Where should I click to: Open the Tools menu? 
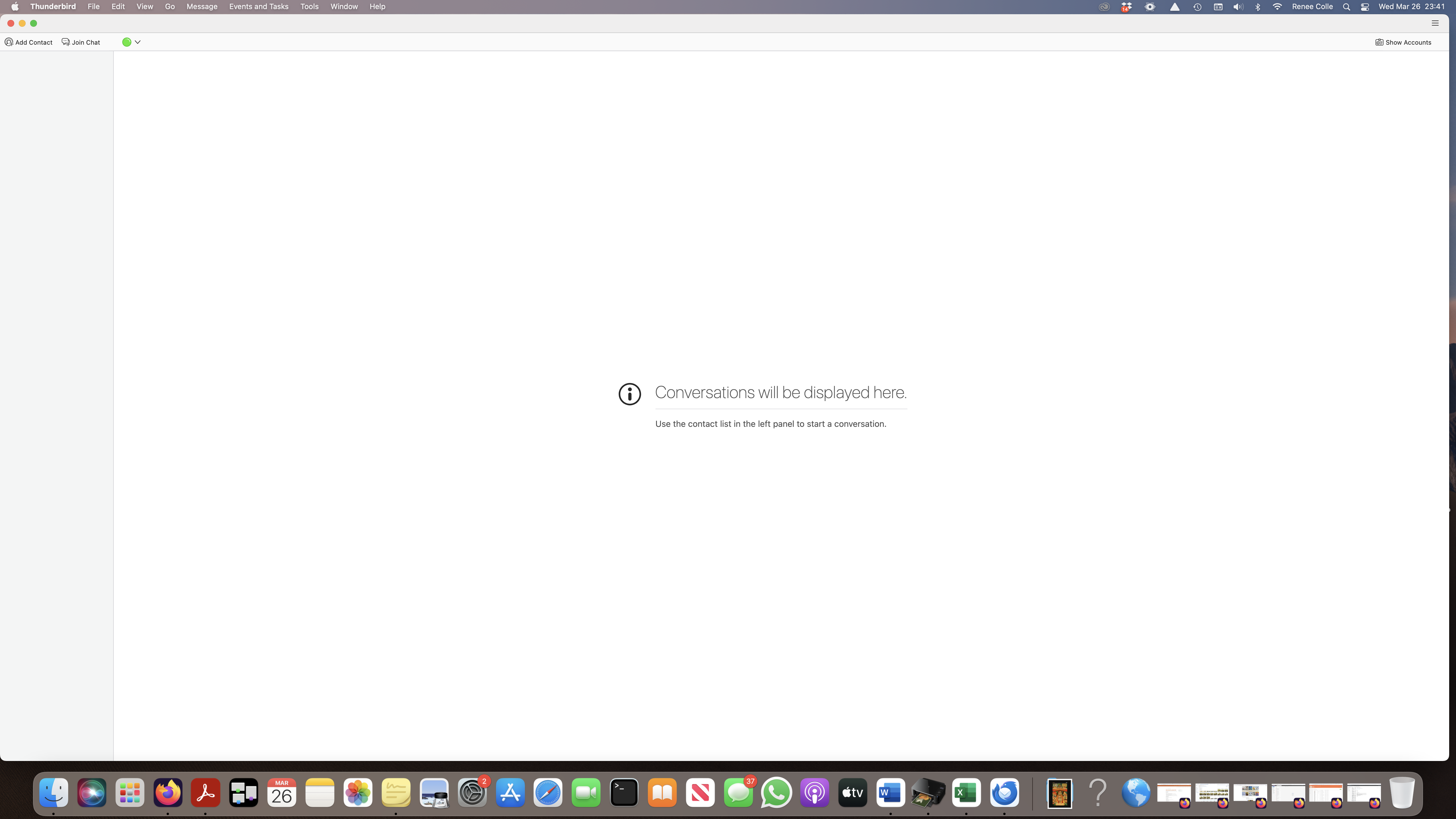click(x=309, y=7)
